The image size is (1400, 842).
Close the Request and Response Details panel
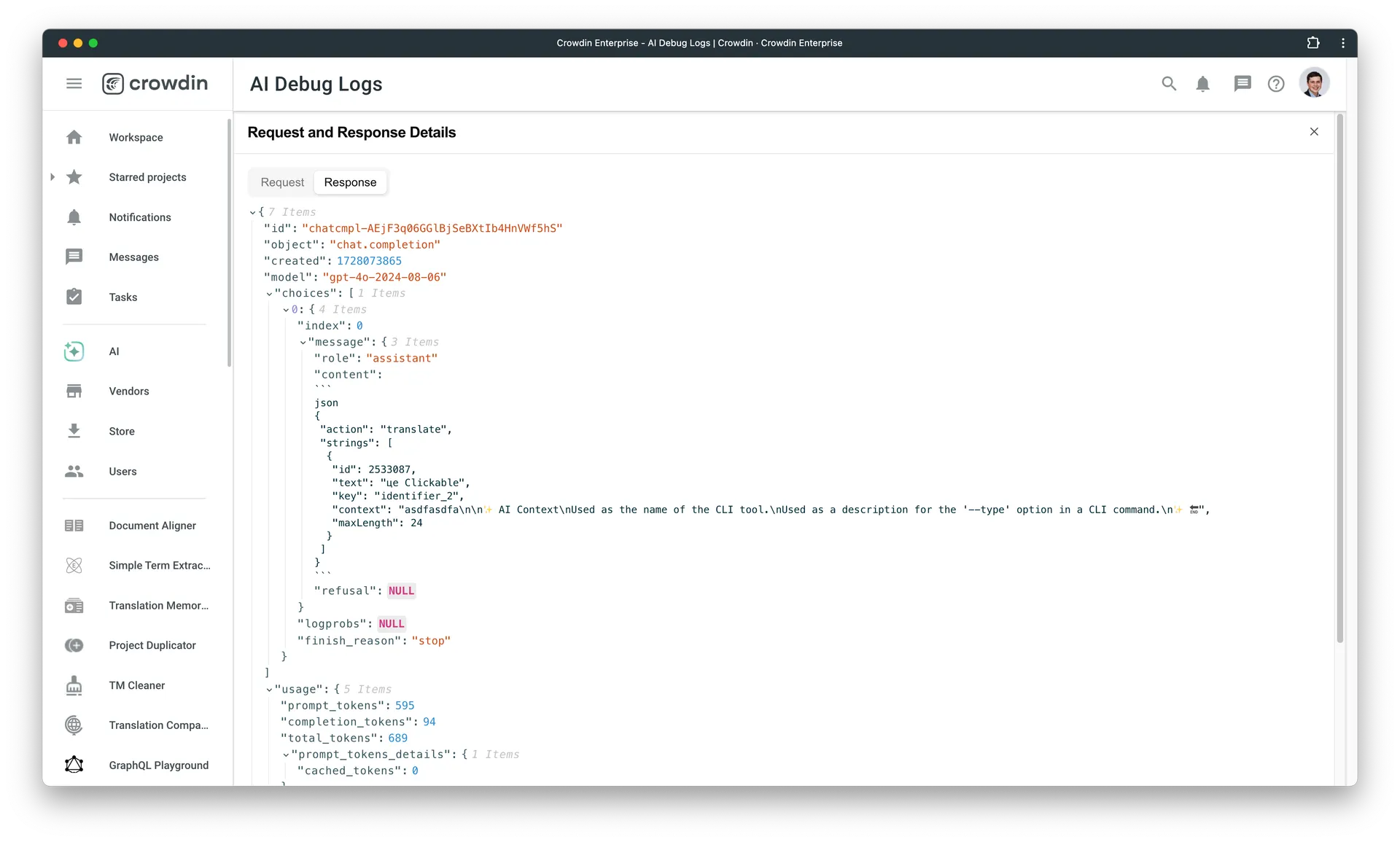click(1314, 132)
